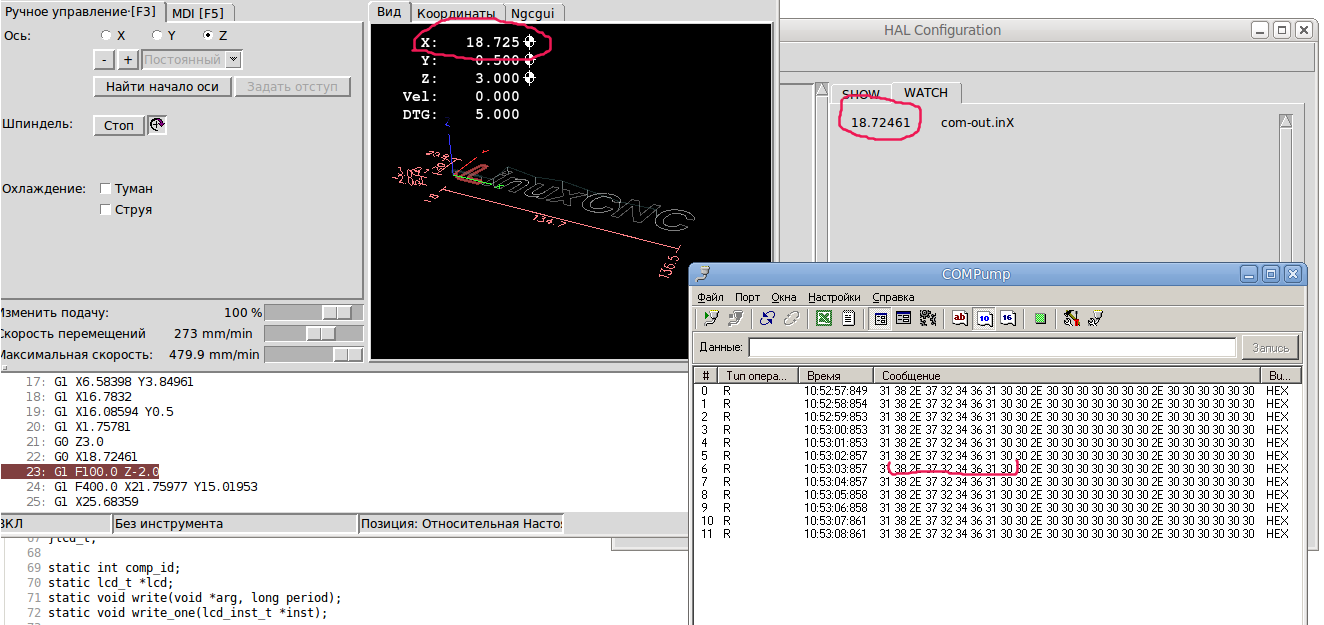This screenshot has height=625, width=1324.
Task: Click the # column header in COMPump
Action: [705, 376]
